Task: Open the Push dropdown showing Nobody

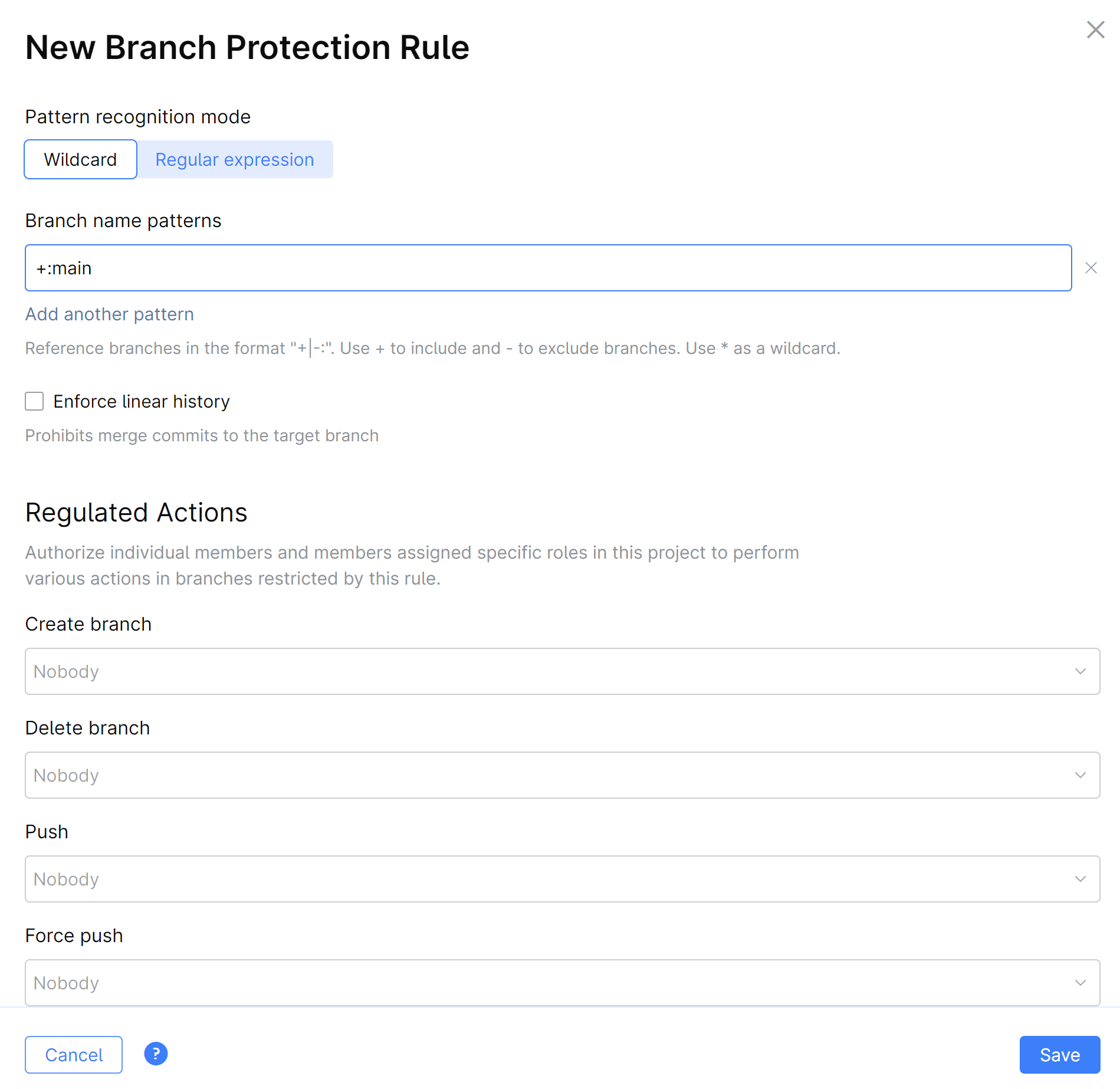Action: pos(562,879)
